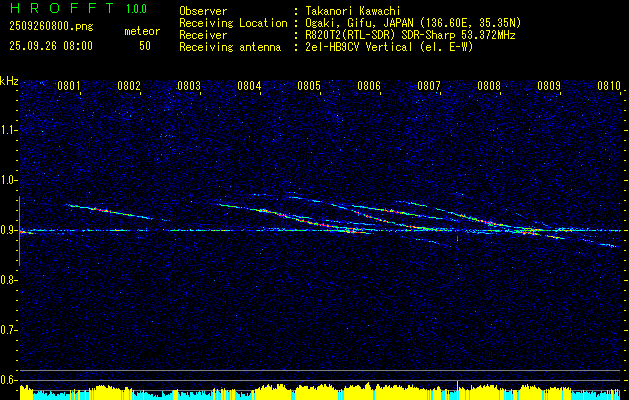Click the red vertical spike below 0807
This screenshot has height=400, width=629.
(x=457, y=239)
